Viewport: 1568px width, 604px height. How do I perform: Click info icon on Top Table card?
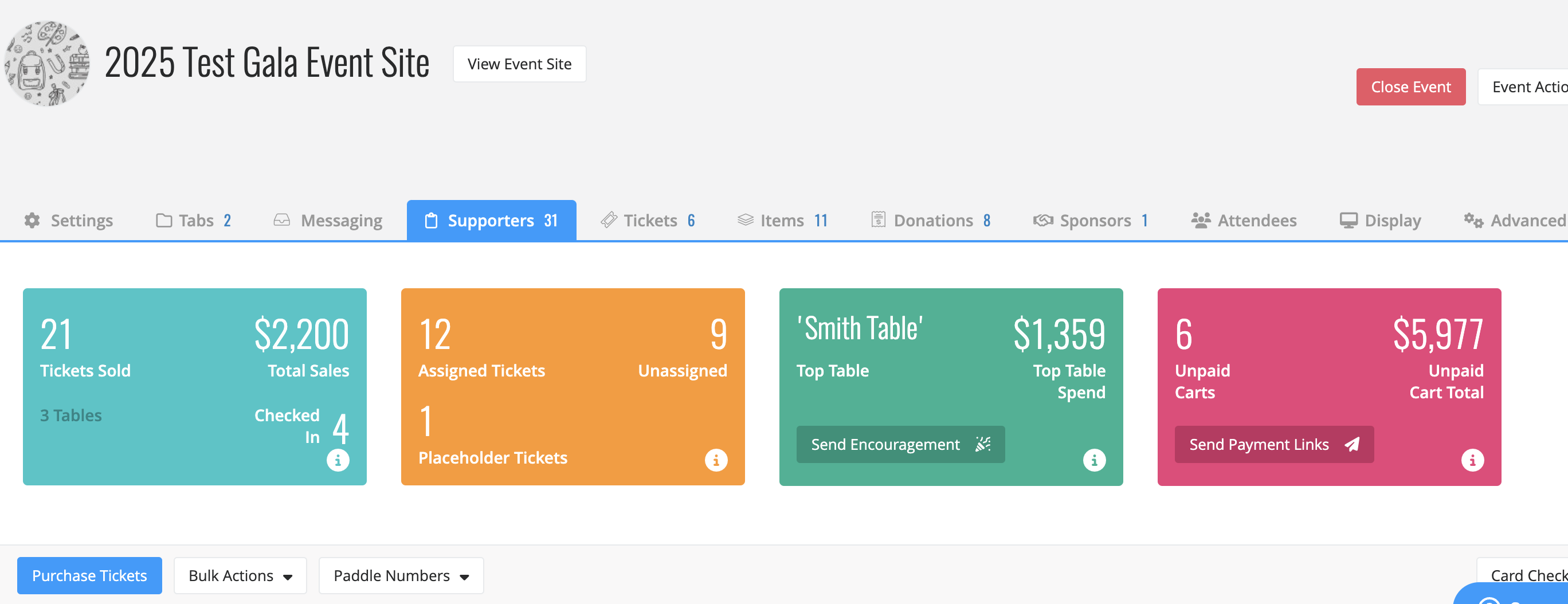click(x=1094, y=460)
